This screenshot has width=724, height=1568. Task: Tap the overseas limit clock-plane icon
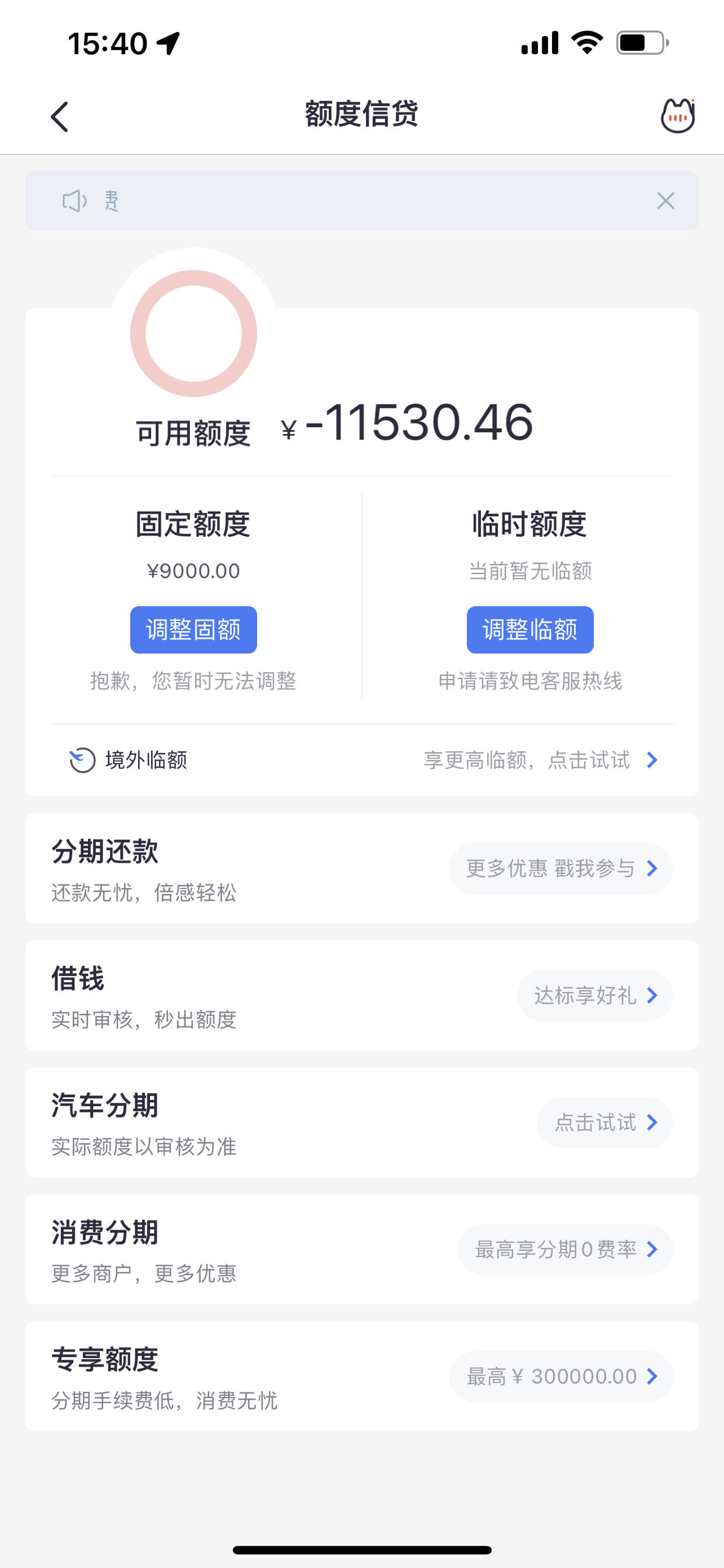tap(82, 759)
